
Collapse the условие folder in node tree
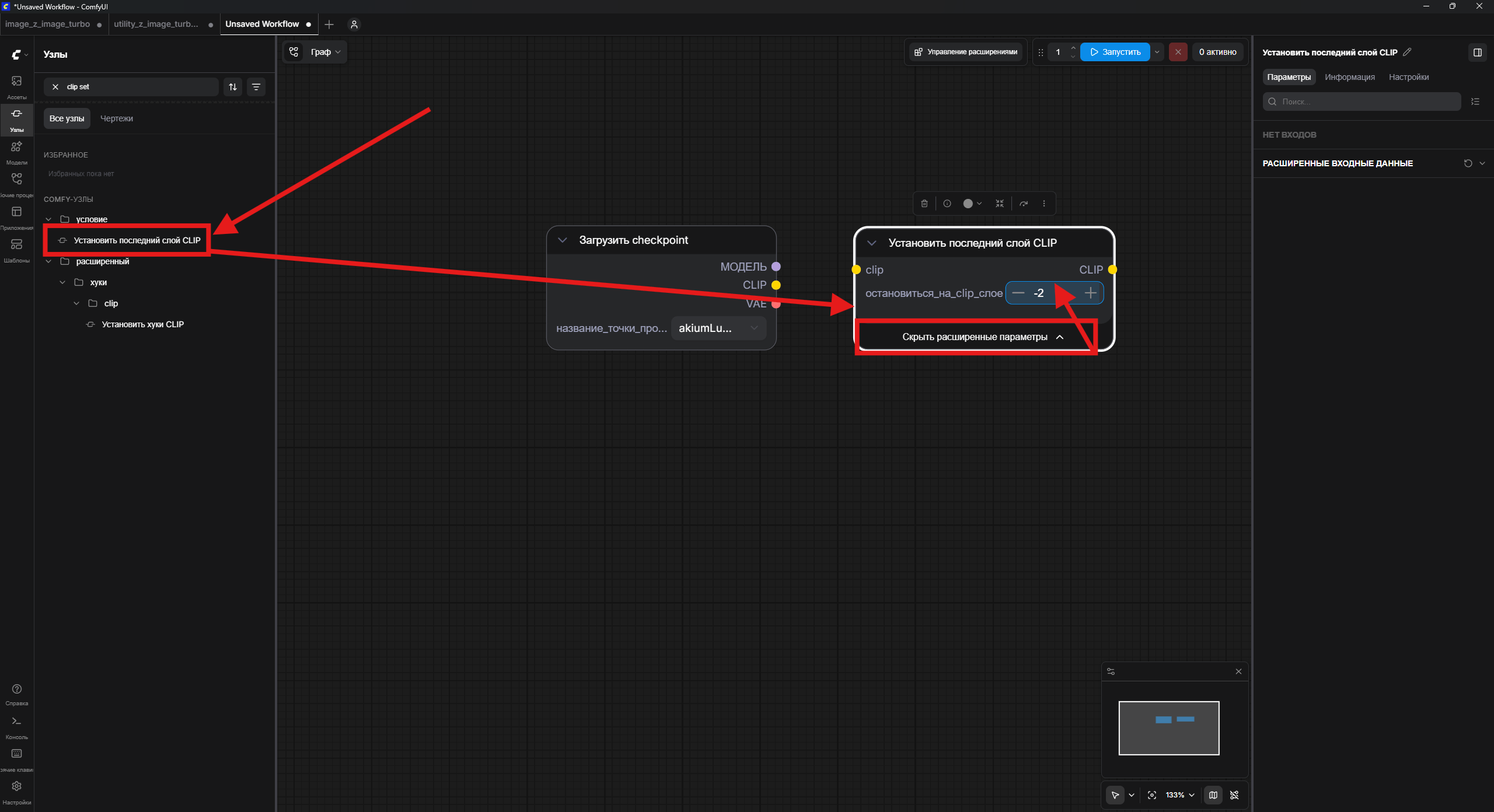coord(48,219)
